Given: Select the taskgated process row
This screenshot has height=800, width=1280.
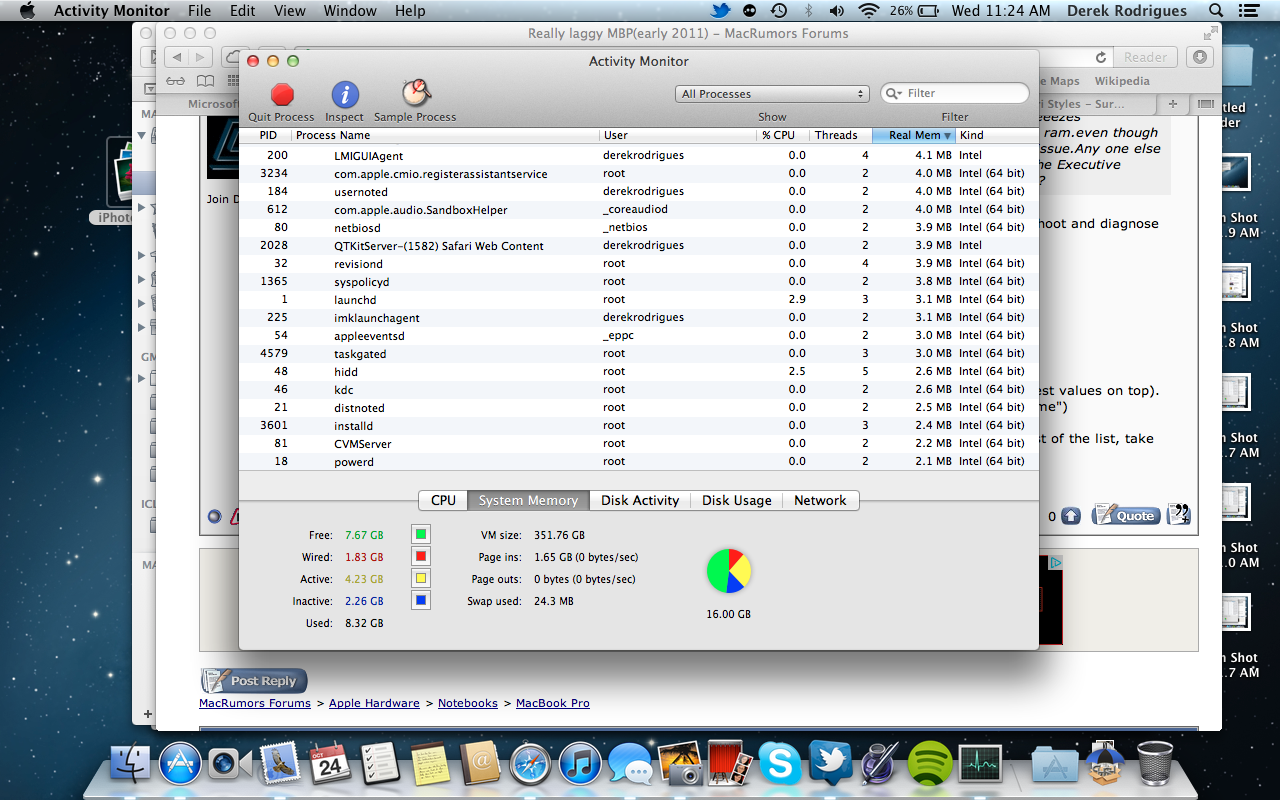Looking at the screenshot, I should pyautogui.click(x=638, y=353).
